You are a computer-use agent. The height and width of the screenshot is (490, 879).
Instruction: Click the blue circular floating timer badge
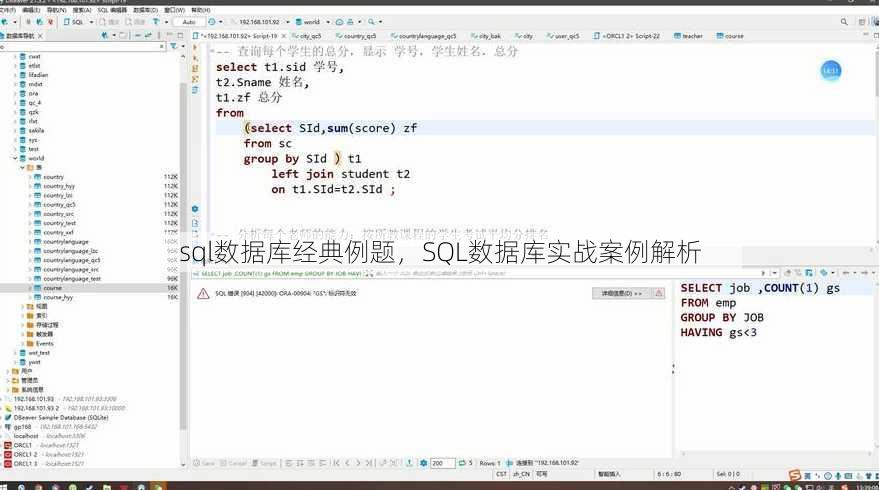tap(830, 71)
